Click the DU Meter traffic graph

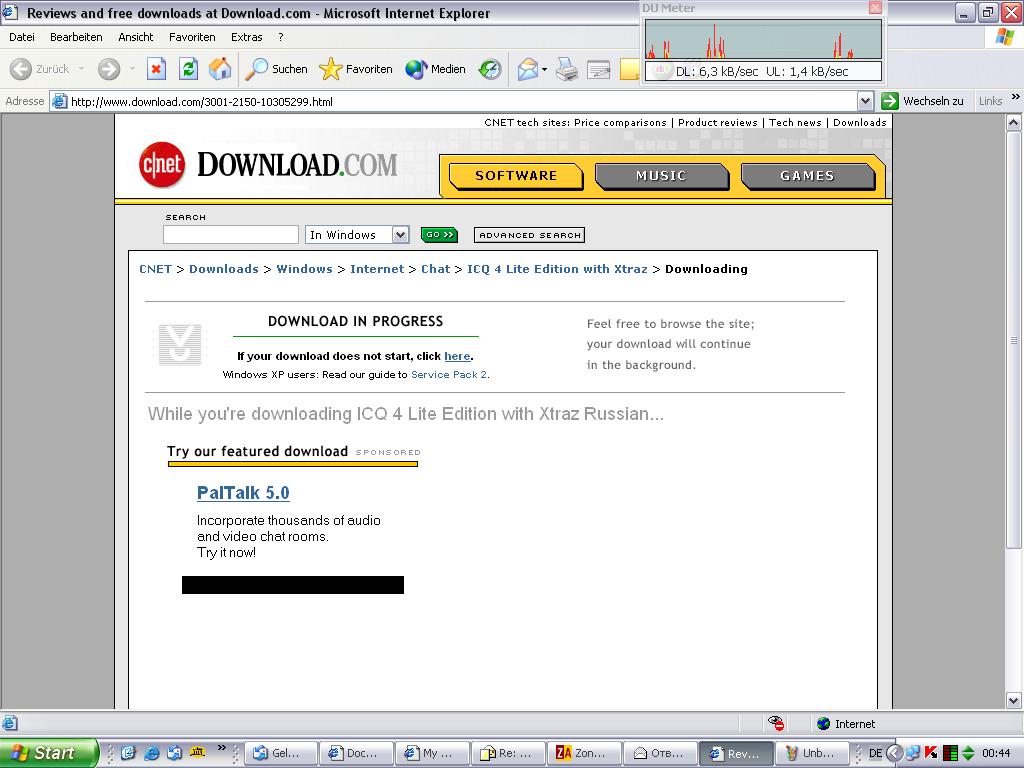point(763,39)
